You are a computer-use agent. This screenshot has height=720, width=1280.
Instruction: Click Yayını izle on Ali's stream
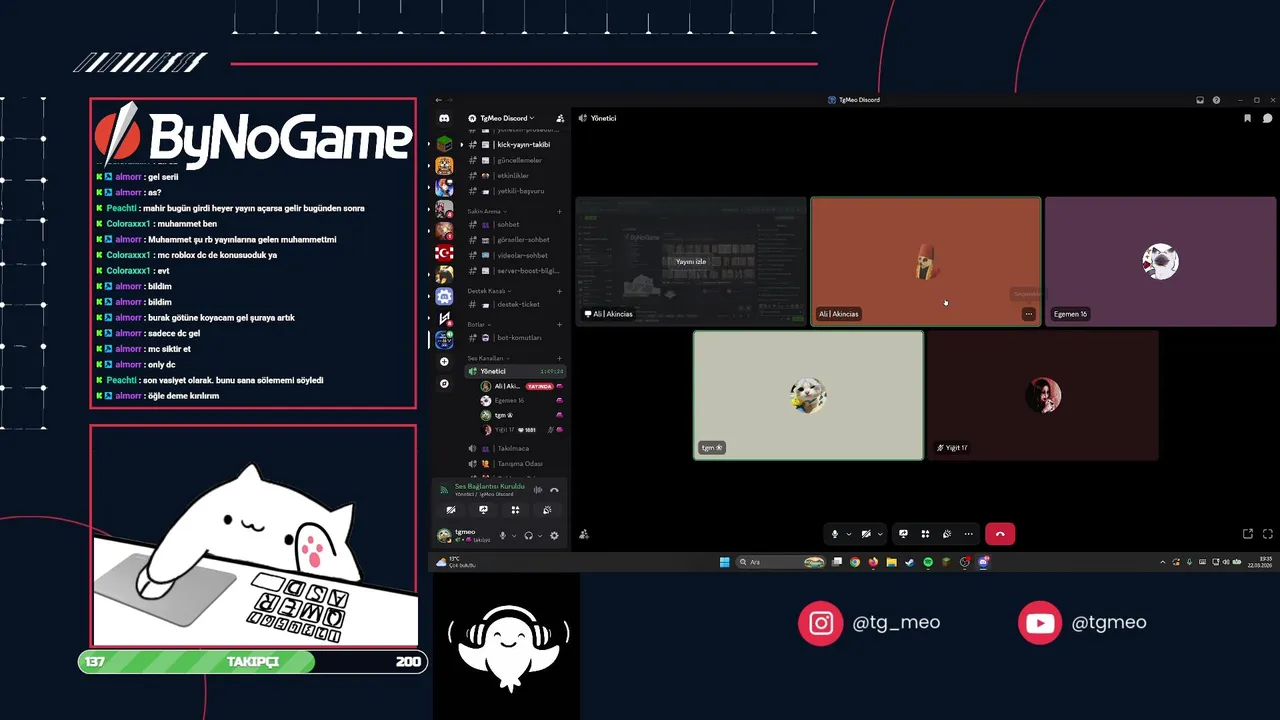pyautogui.click(x=690, y=261)
